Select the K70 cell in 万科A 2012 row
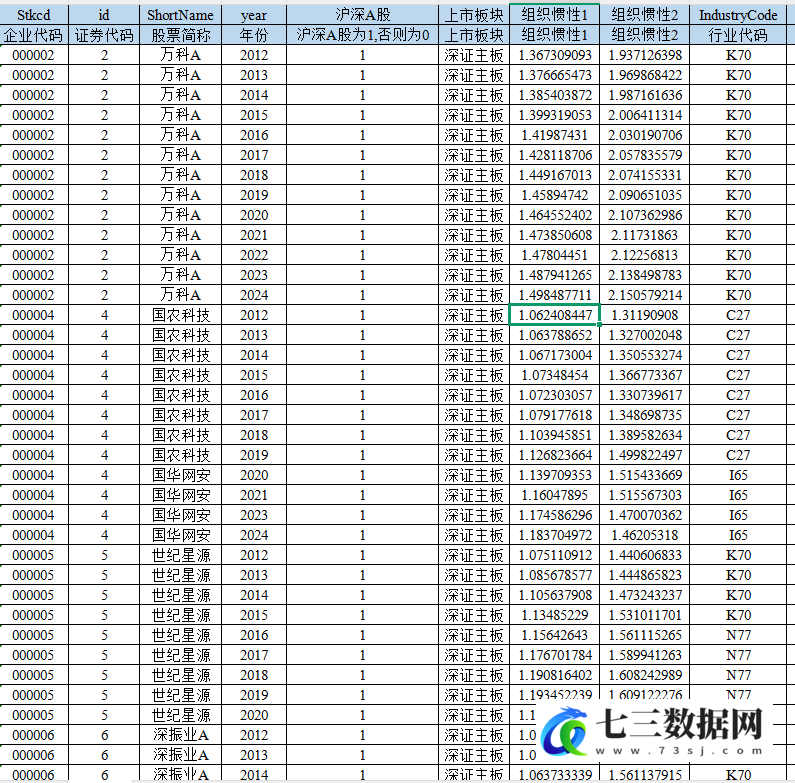 coord(738,55)
